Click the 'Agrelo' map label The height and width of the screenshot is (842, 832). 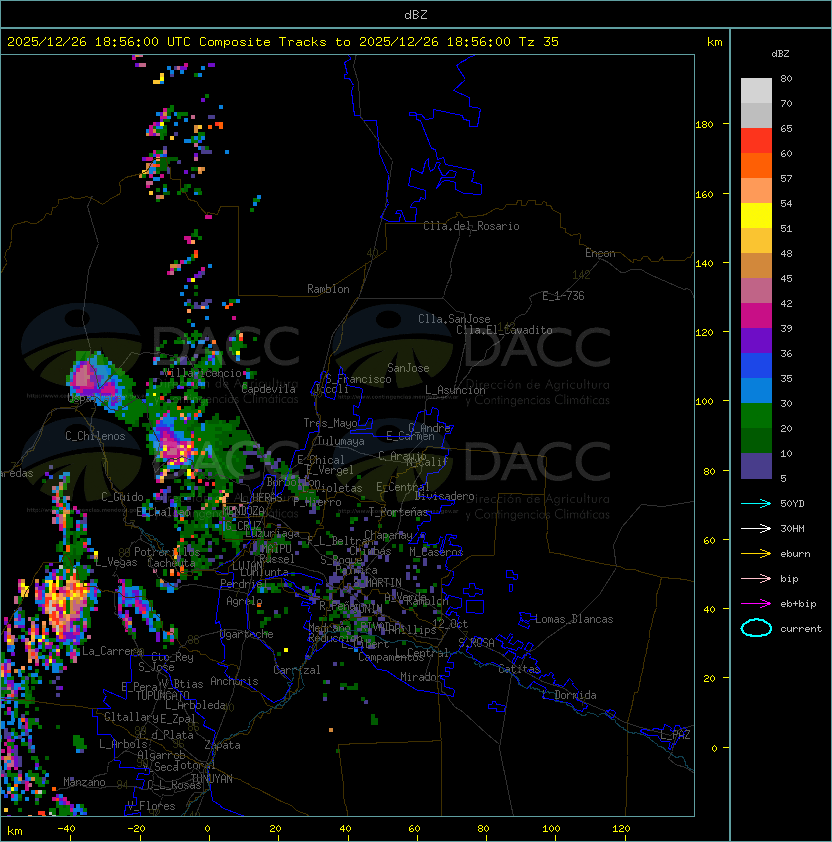tap(244, 601)
